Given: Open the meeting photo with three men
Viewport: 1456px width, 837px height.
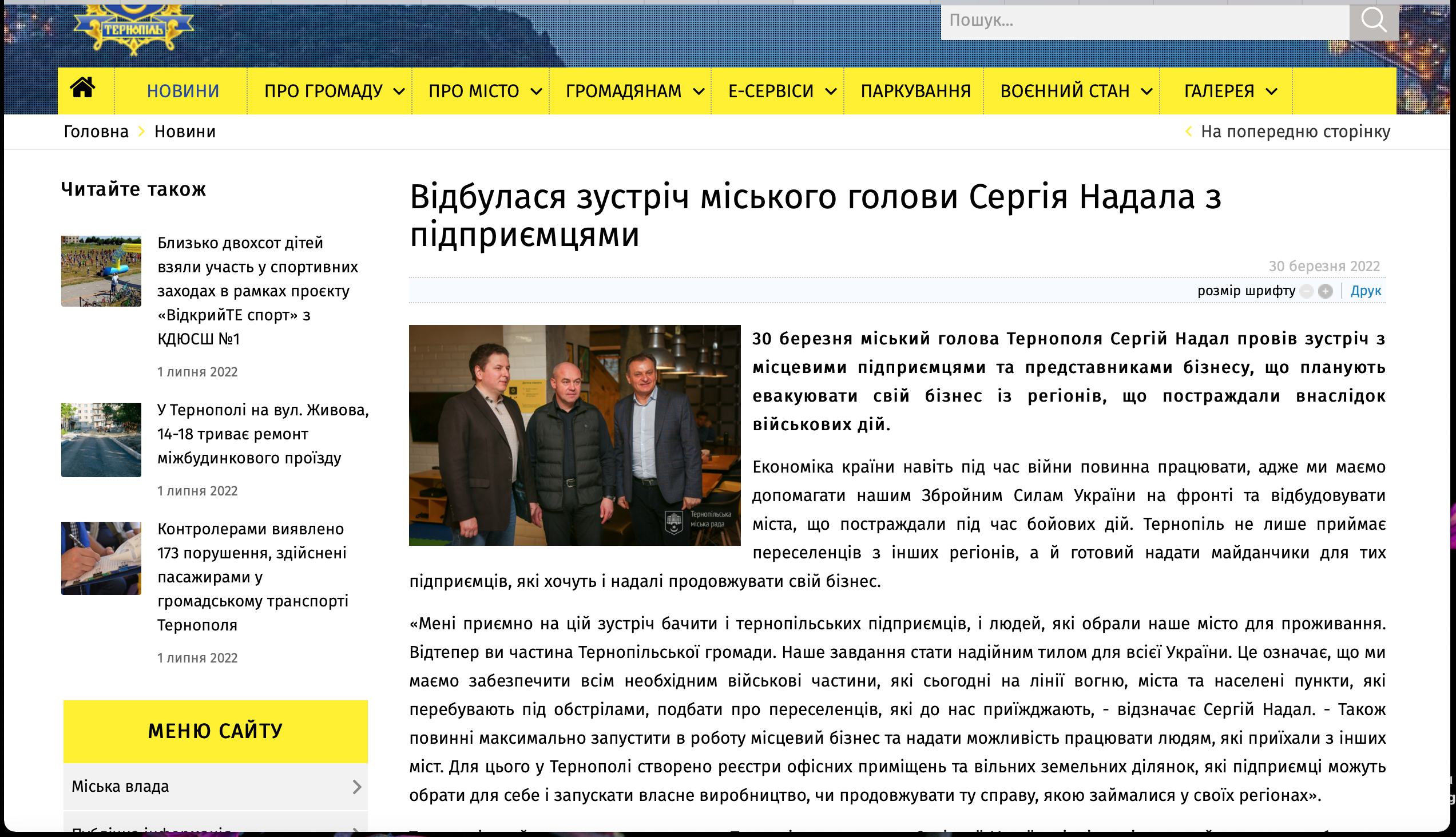Looking at the screenshot, I should [574, 435].
